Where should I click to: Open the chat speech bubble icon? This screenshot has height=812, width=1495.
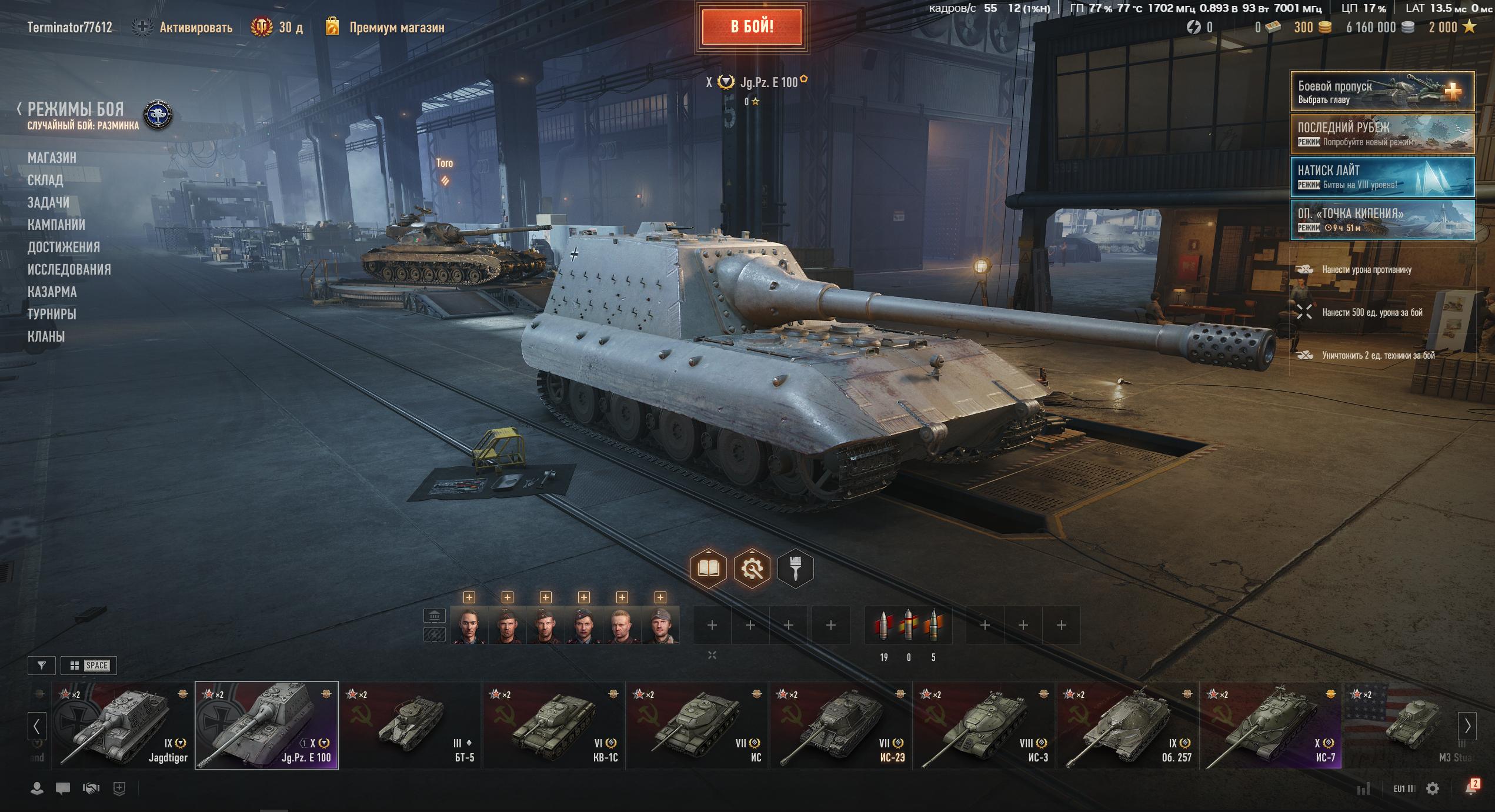(x=63, y=788)
